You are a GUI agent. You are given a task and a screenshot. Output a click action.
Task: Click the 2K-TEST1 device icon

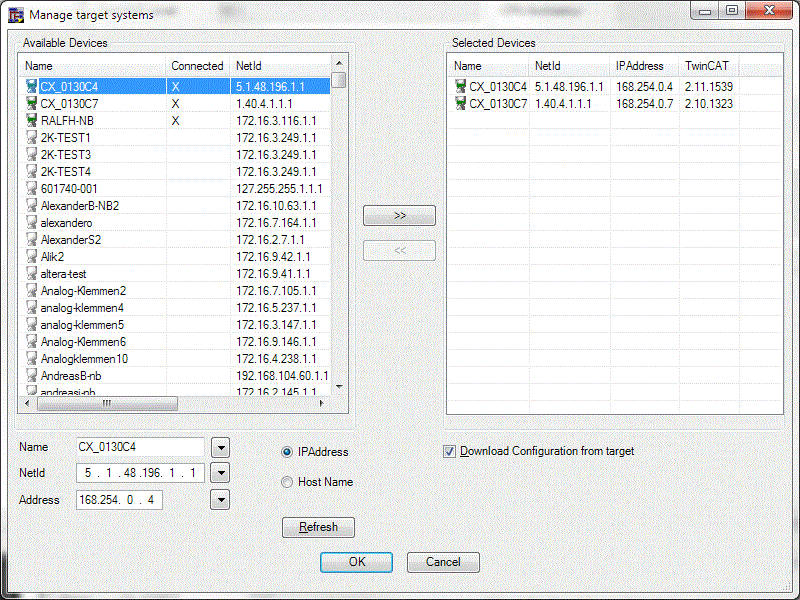[32, 137]
